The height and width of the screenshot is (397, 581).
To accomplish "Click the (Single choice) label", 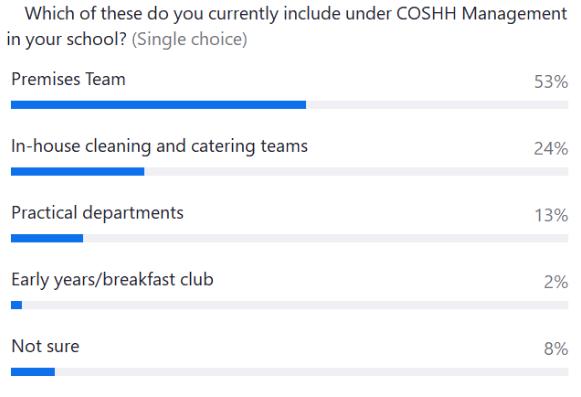I will click(x=189, y=39).
